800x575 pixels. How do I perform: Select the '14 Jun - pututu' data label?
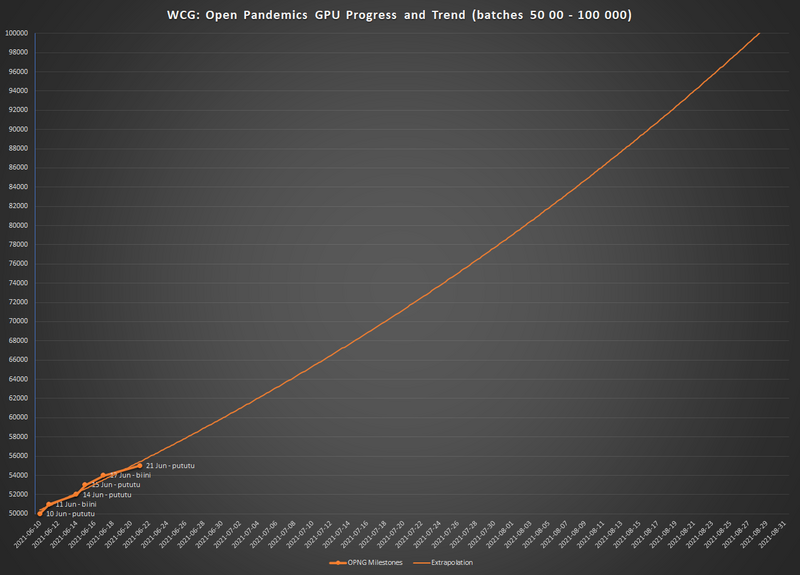pos(107,494)
